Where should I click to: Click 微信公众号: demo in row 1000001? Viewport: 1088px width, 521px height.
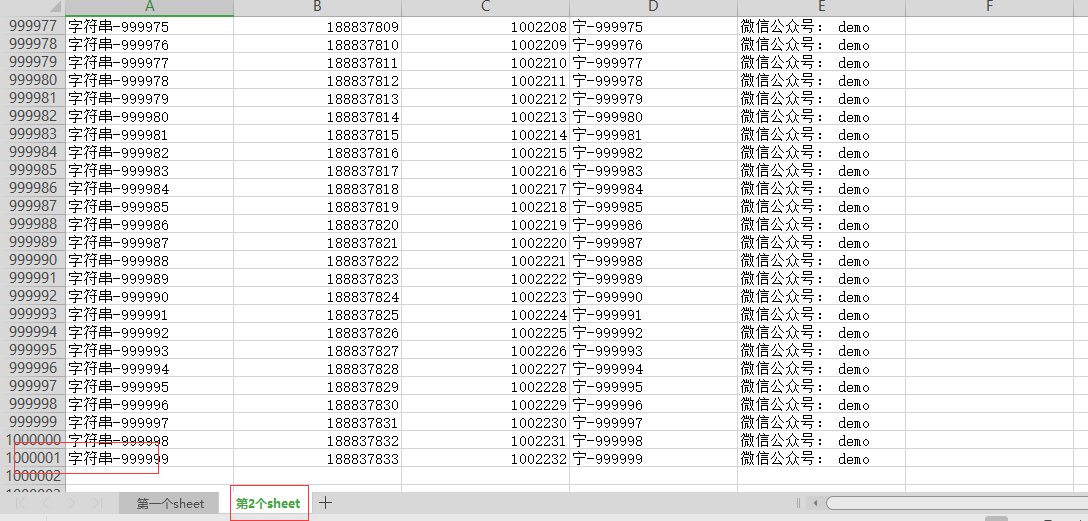point(821,459)
